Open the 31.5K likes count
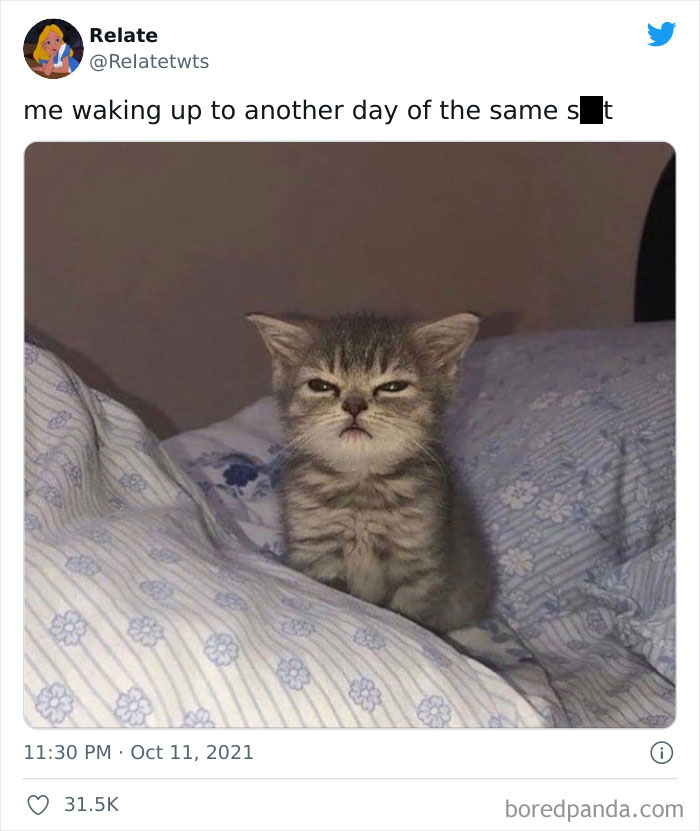The height and width of the screenshot is (831, 700). [91, 805]
